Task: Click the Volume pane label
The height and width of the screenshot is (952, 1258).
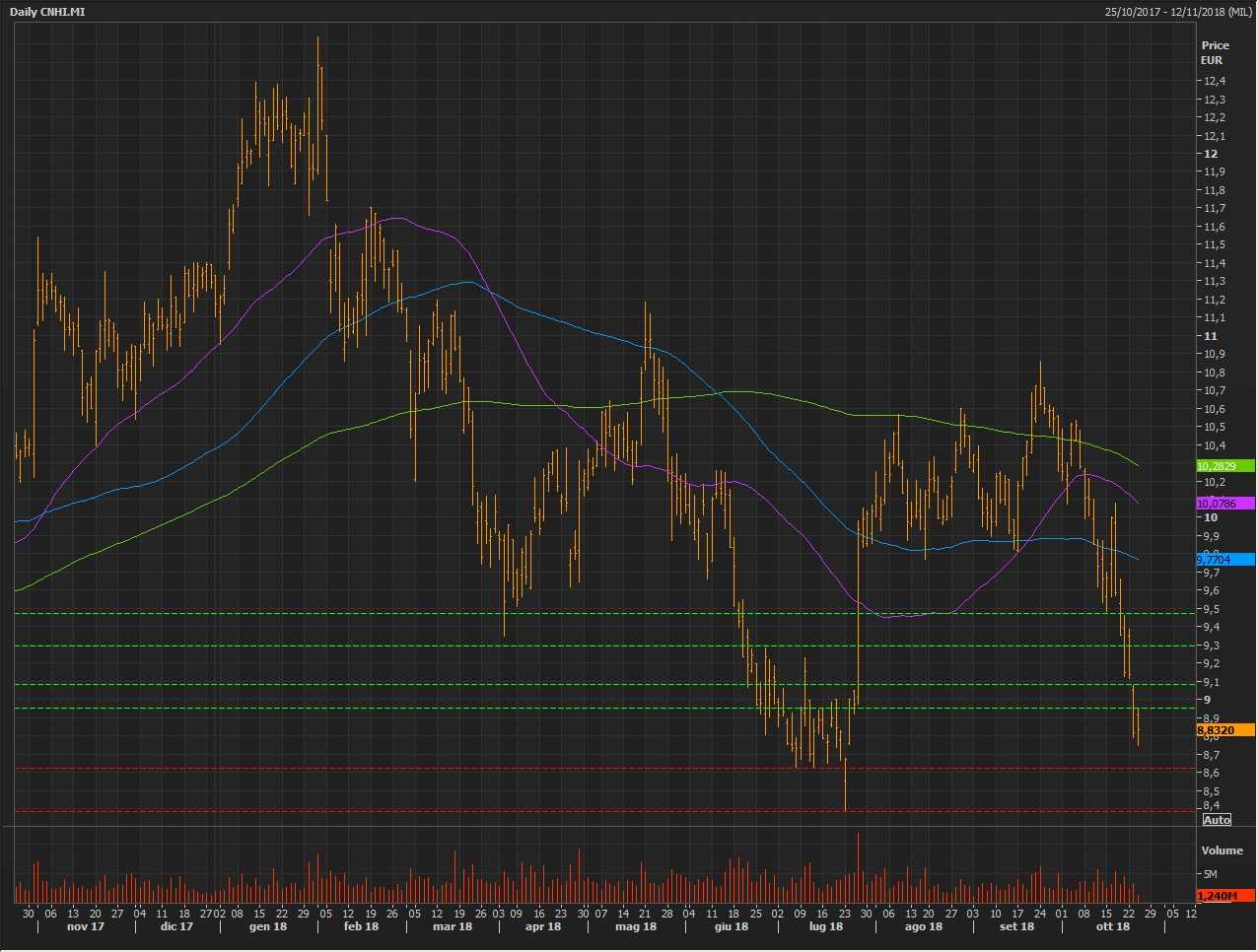Action: [1222, 850]
